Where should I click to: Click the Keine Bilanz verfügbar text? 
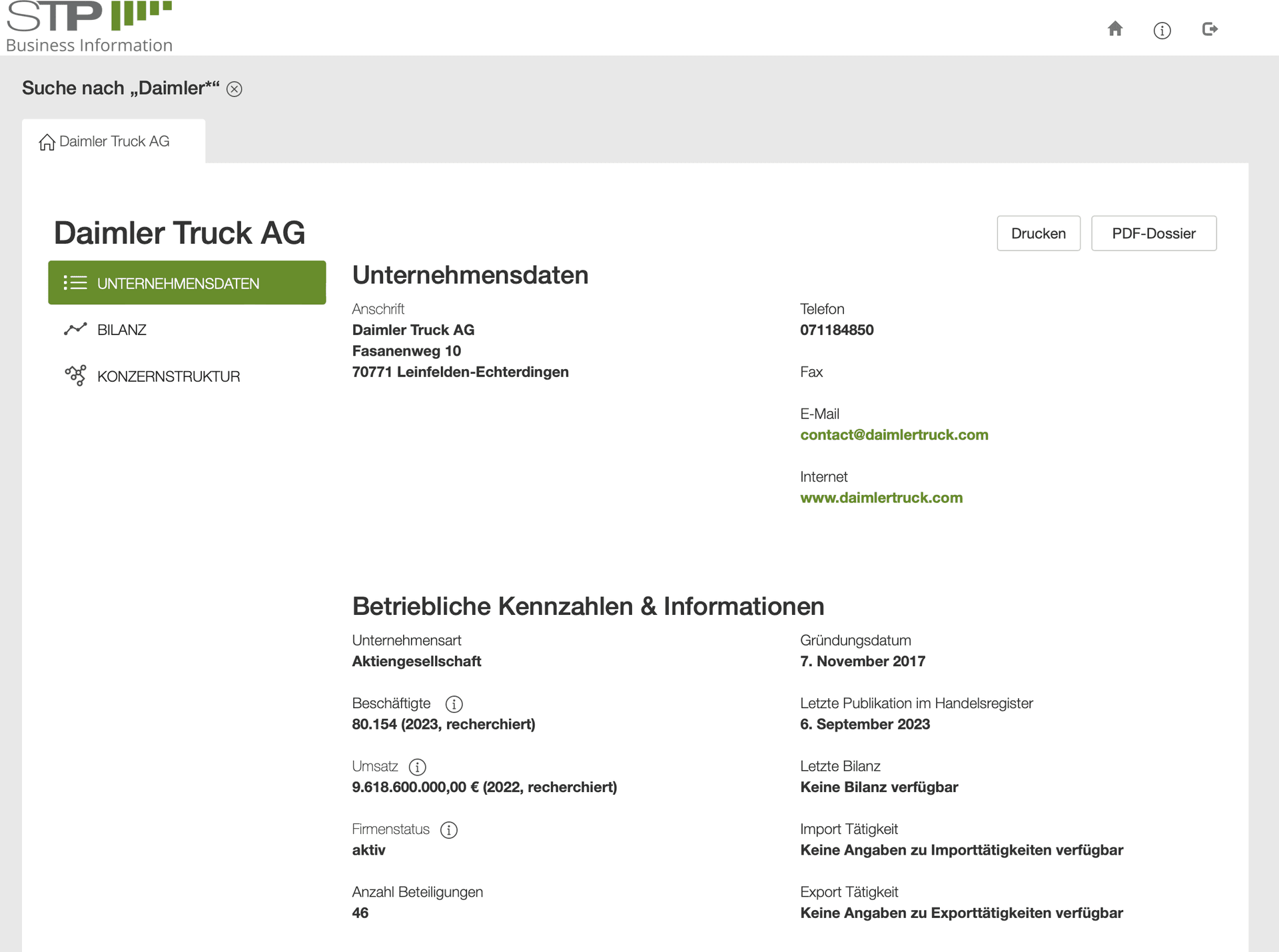879,787
